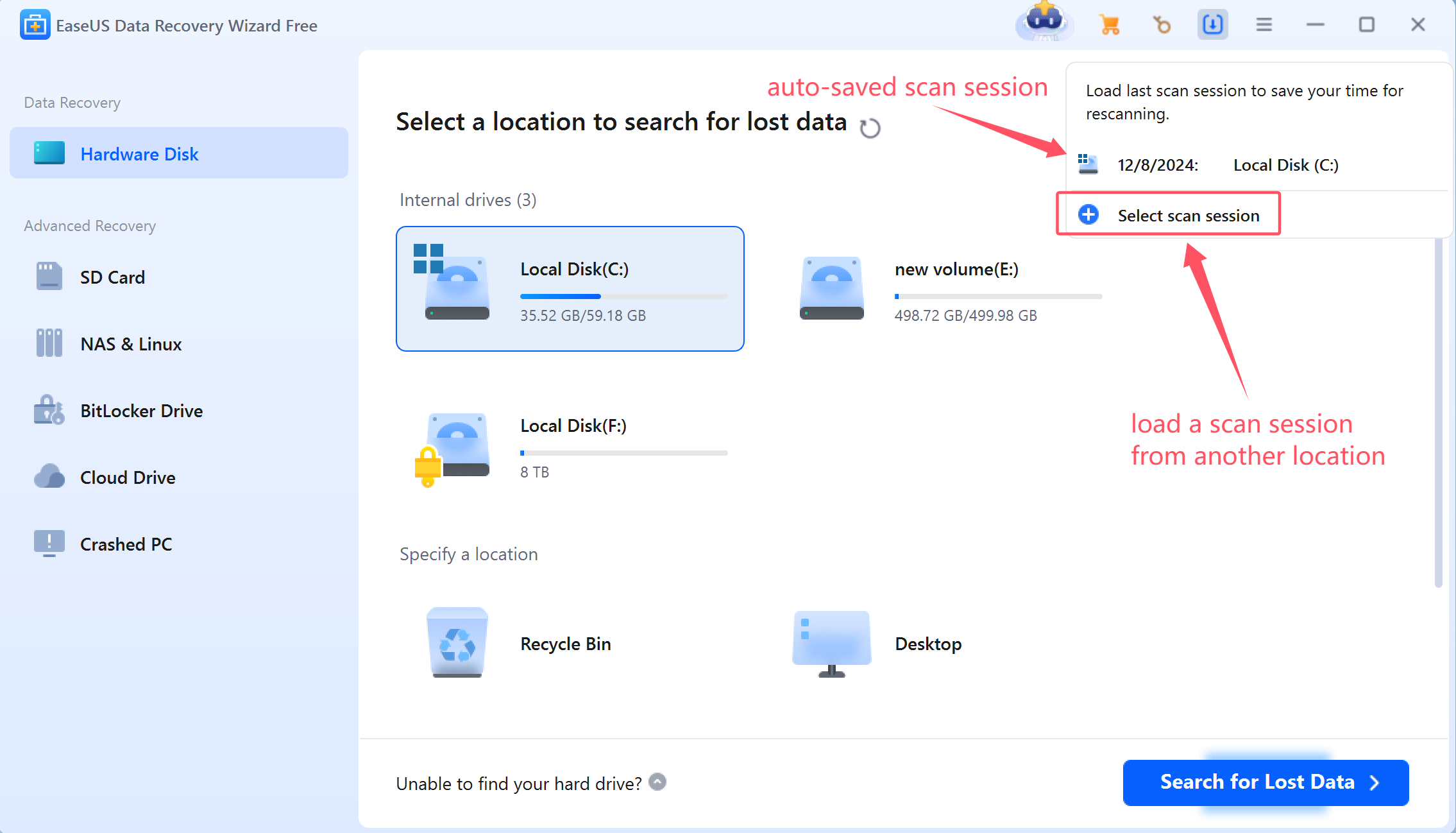The width and height of the screenshot is (1456, 833).
Task: Click the scan session import icon
Action: [1212, 25]
